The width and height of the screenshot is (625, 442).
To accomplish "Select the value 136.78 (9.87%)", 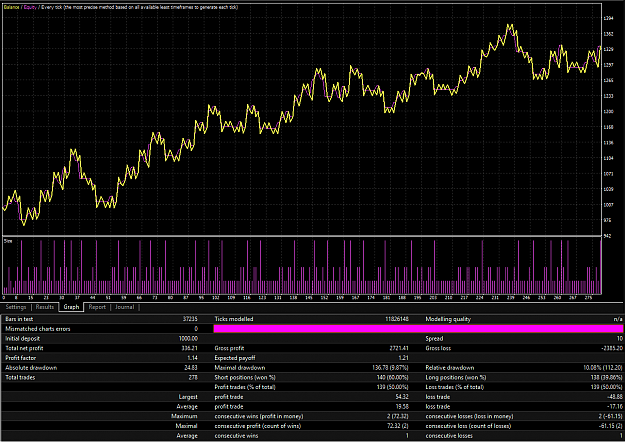I will [x=390, y=367].
